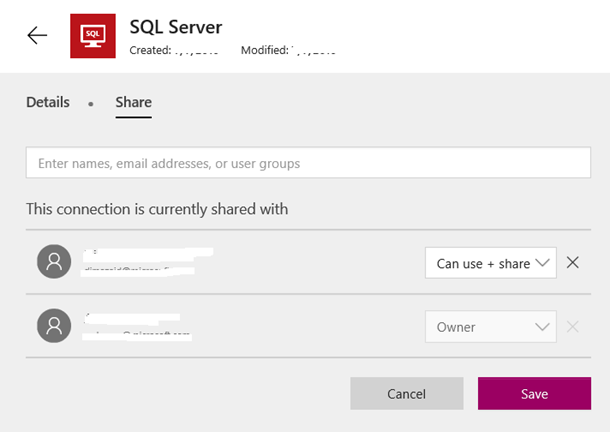610x432 pixels.
Task: Click the 'Created:' date label
Action: (150, 50)
